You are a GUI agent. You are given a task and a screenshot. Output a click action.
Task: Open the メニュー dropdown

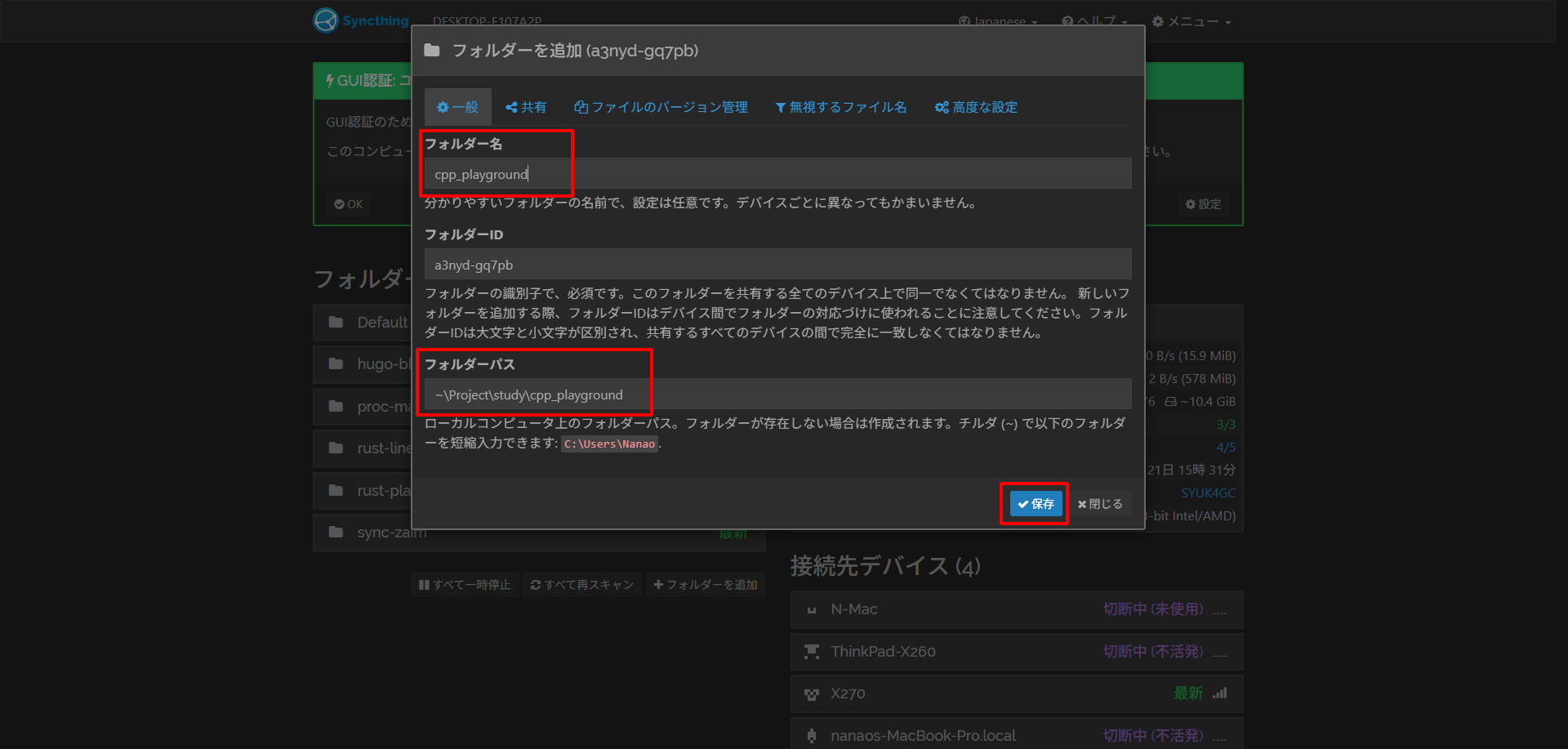(1191, 22)
